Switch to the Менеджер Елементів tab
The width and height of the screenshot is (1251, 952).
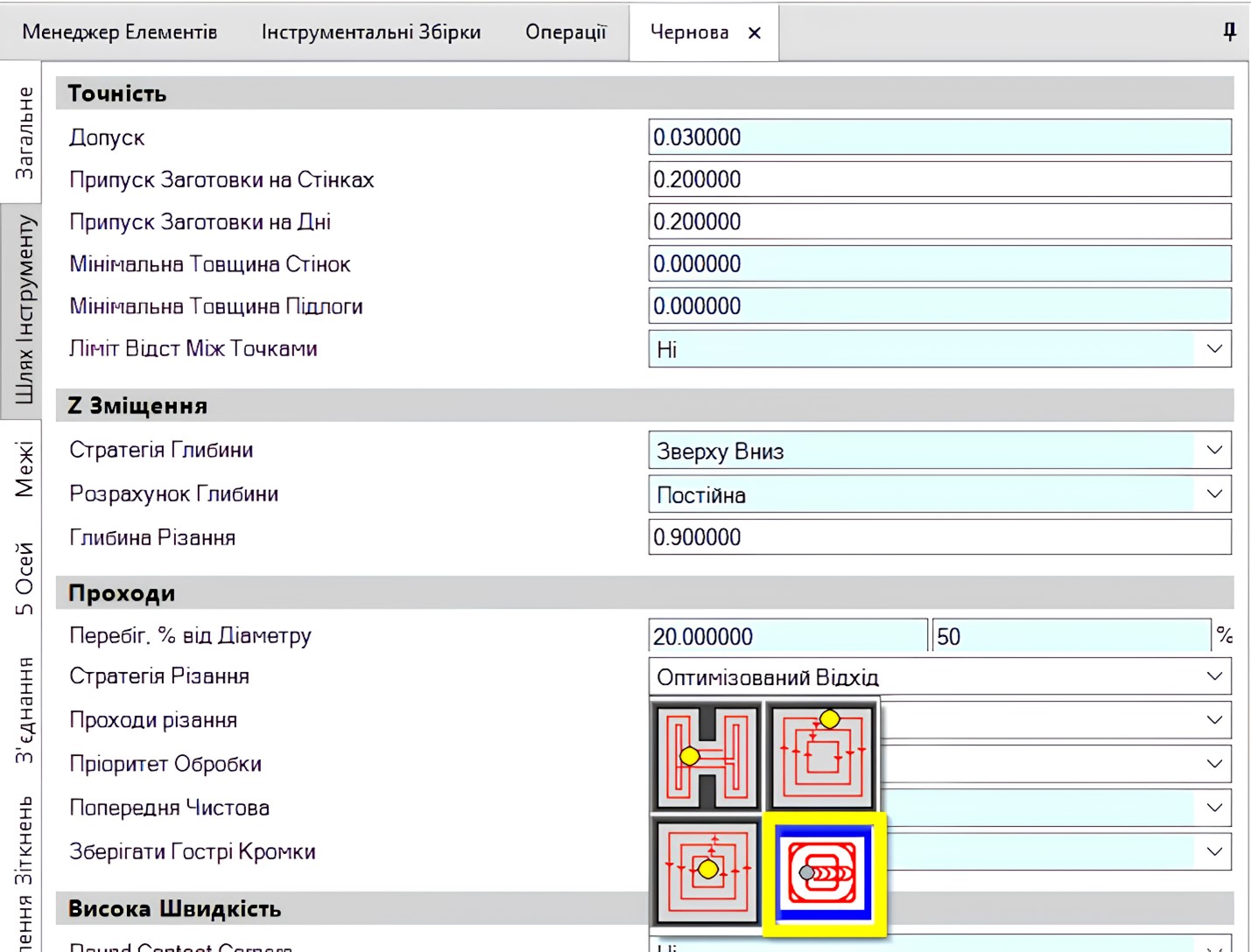120,32
